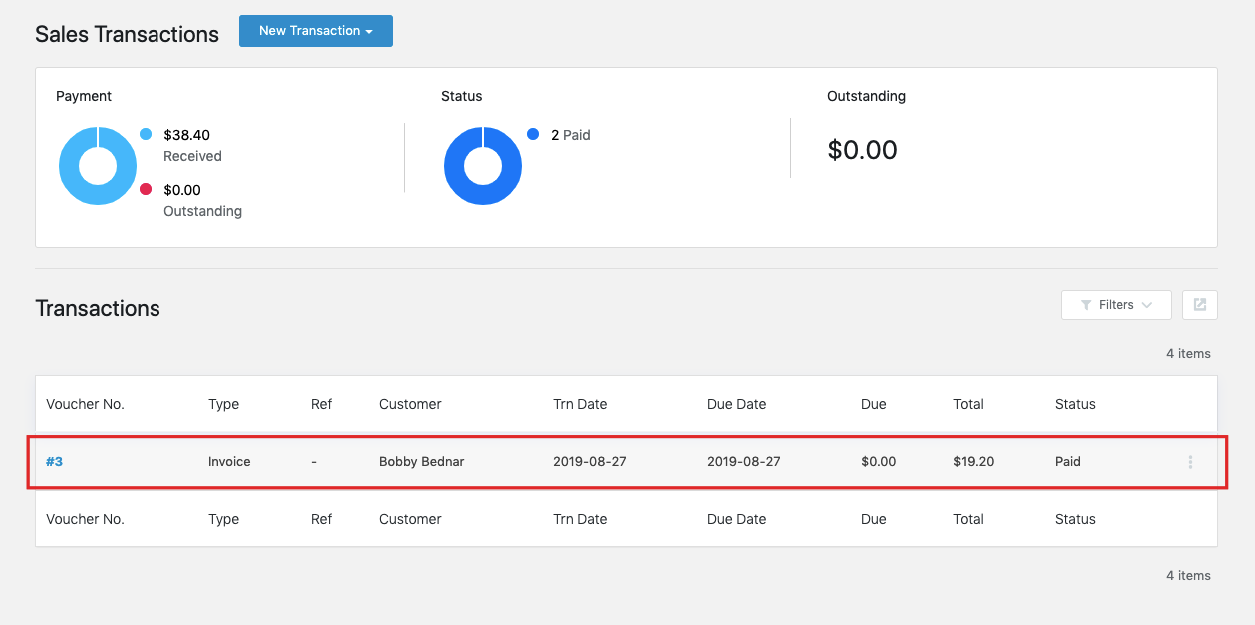Click the Voucher No. column header

click(85, 404)
